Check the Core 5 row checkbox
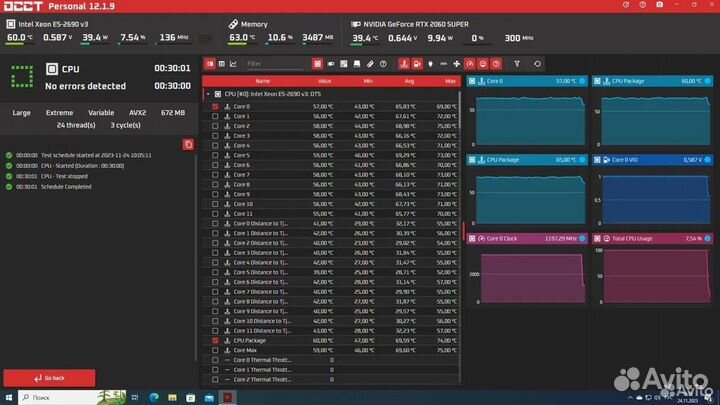The width and height of the screenshot is (720, 405). click(215, 155)
